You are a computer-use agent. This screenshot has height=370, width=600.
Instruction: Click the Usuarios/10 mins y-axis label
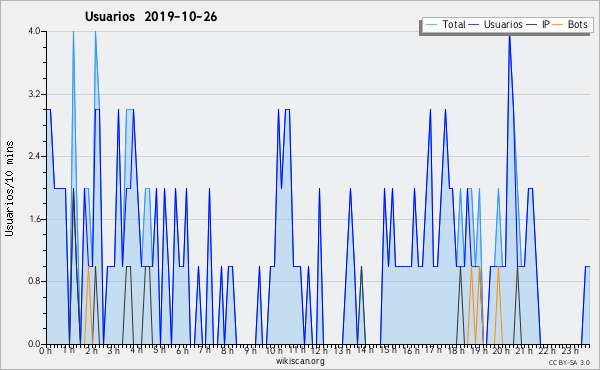(x=9, y=188)
